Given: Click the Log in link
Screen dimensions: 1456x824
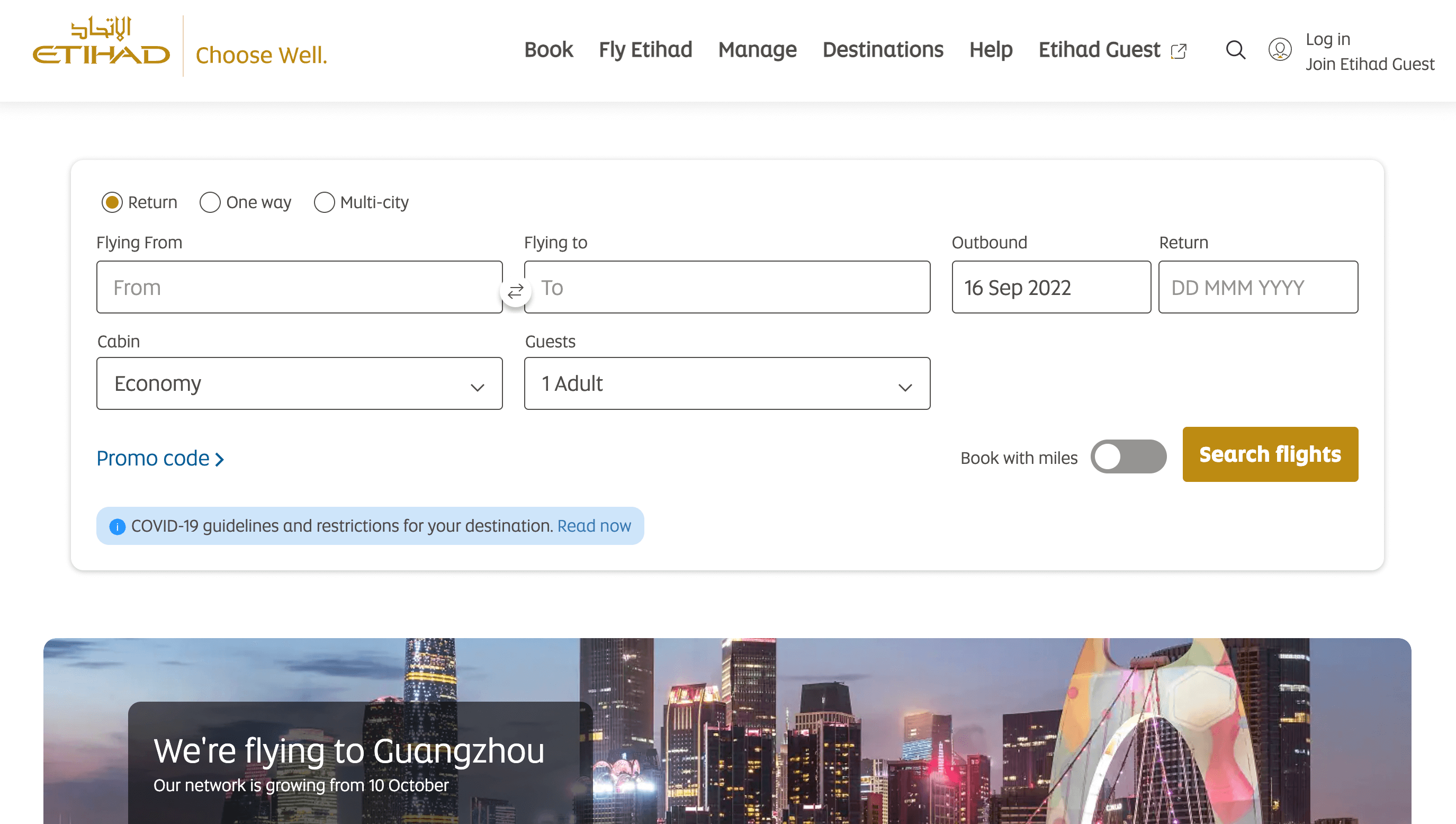Looking at the screenshot, I should [1327, 39].
